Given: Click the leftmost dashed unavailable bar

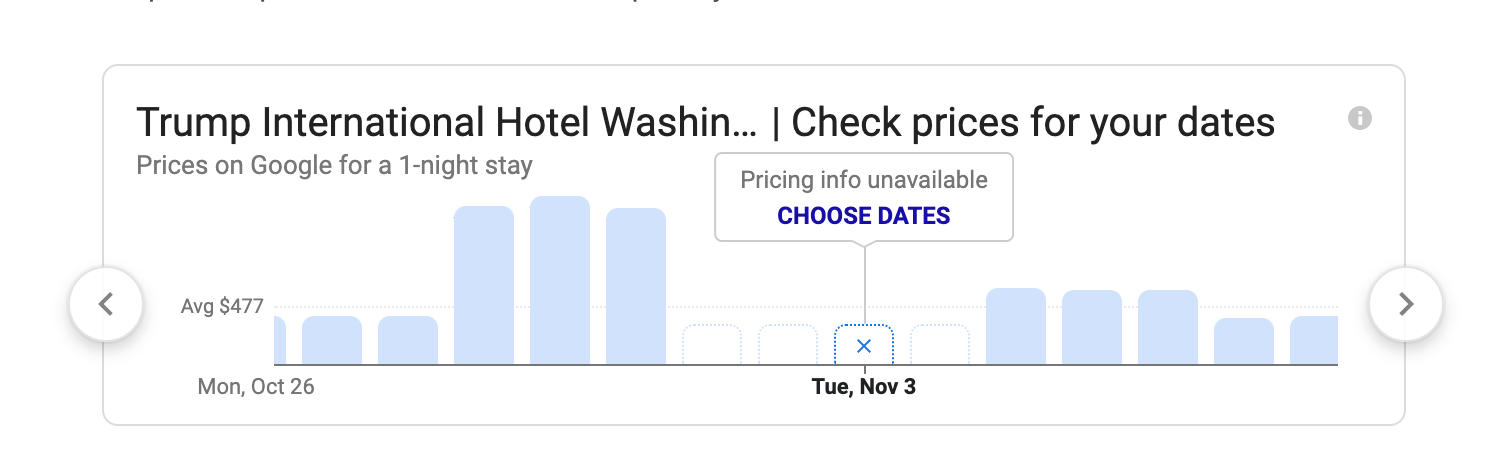Looking at the screenshot, I should click(712, 345).
